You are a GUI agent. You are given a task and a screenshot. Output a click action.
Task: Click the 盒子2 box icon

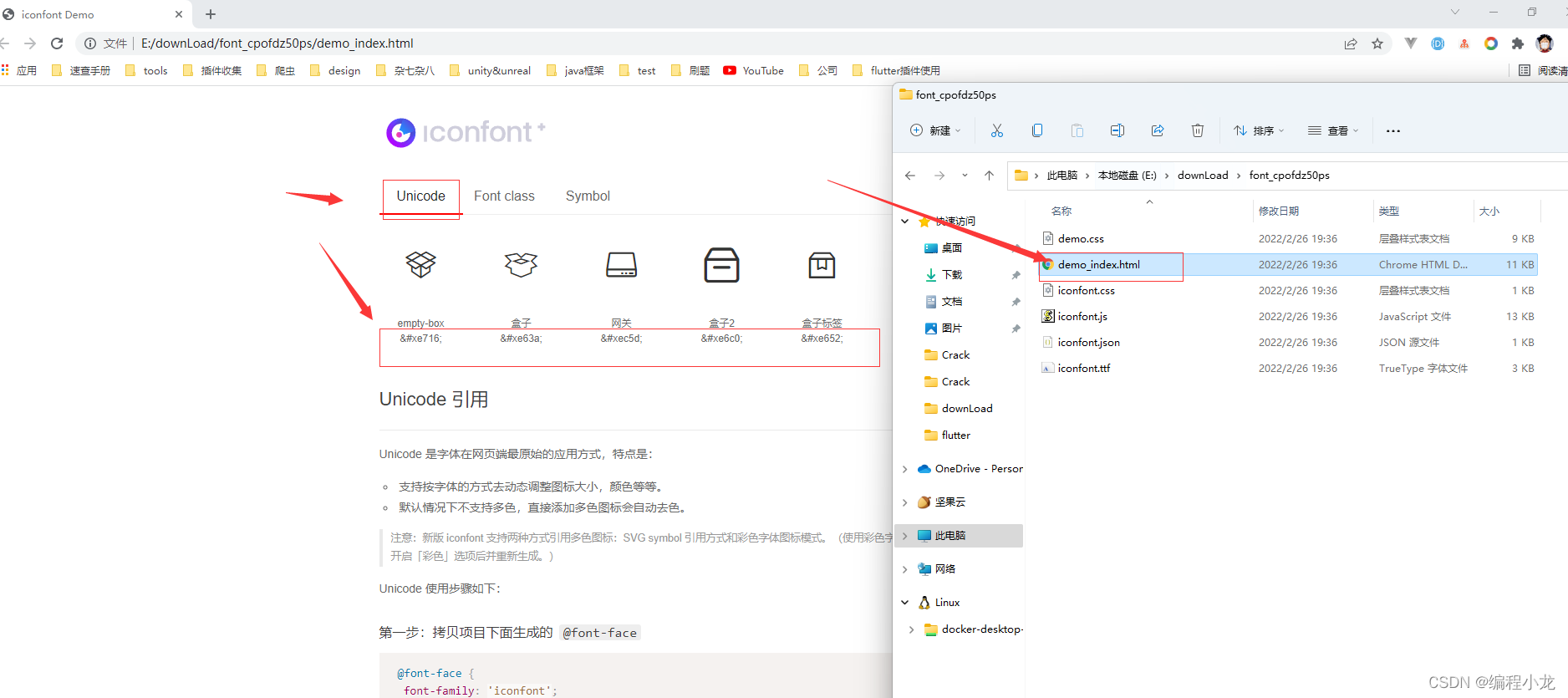point(721,265)
